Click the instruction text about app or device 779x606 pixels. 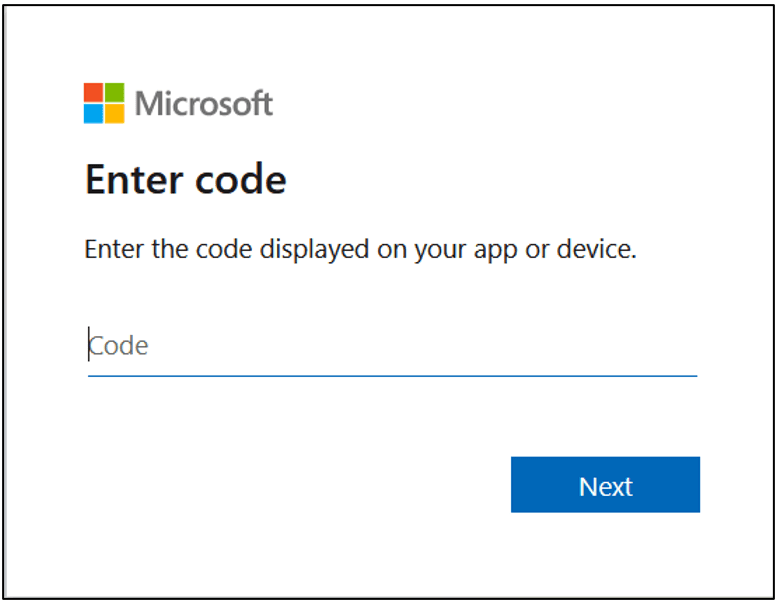click(x=361, y=249)
